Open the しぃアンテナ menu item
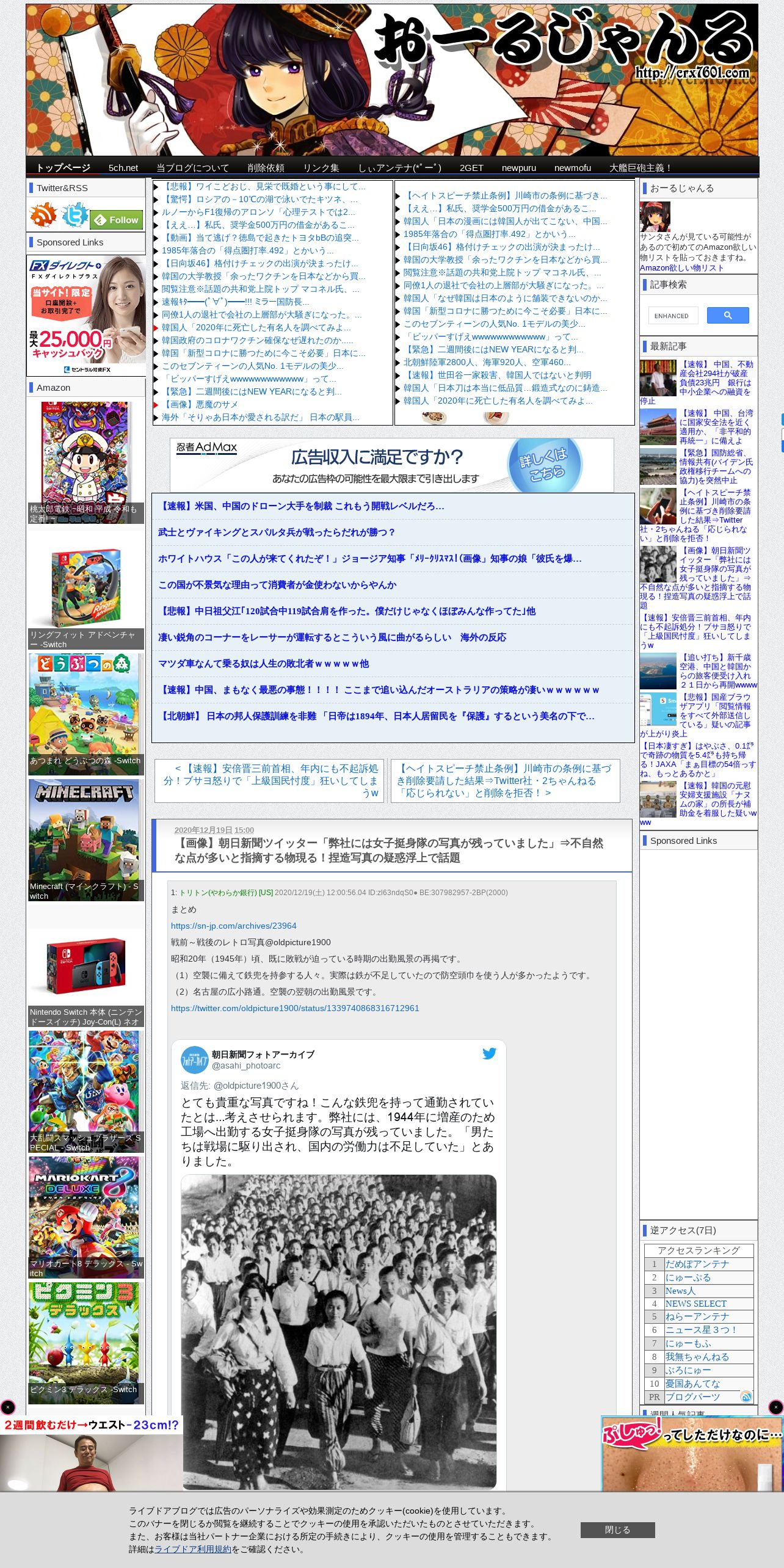The height and width of the screenshot is (1568, 784). coord(399,168)
